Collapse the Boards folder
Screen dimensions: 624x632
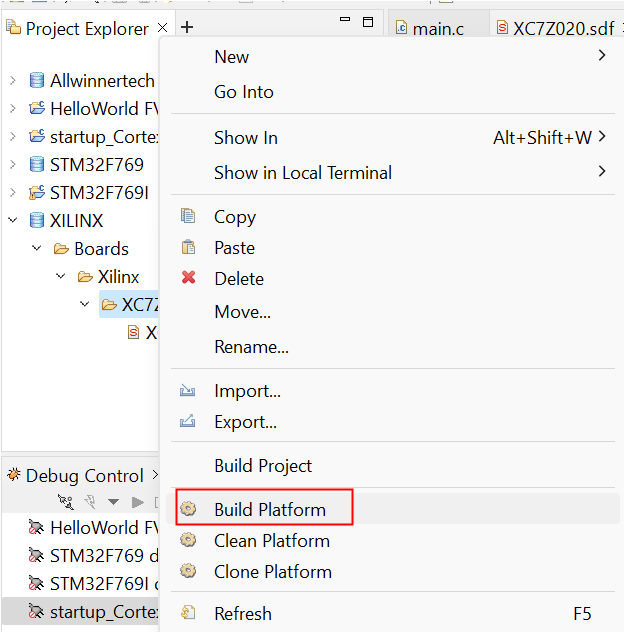pyautogui.click(x=36, y=249)
